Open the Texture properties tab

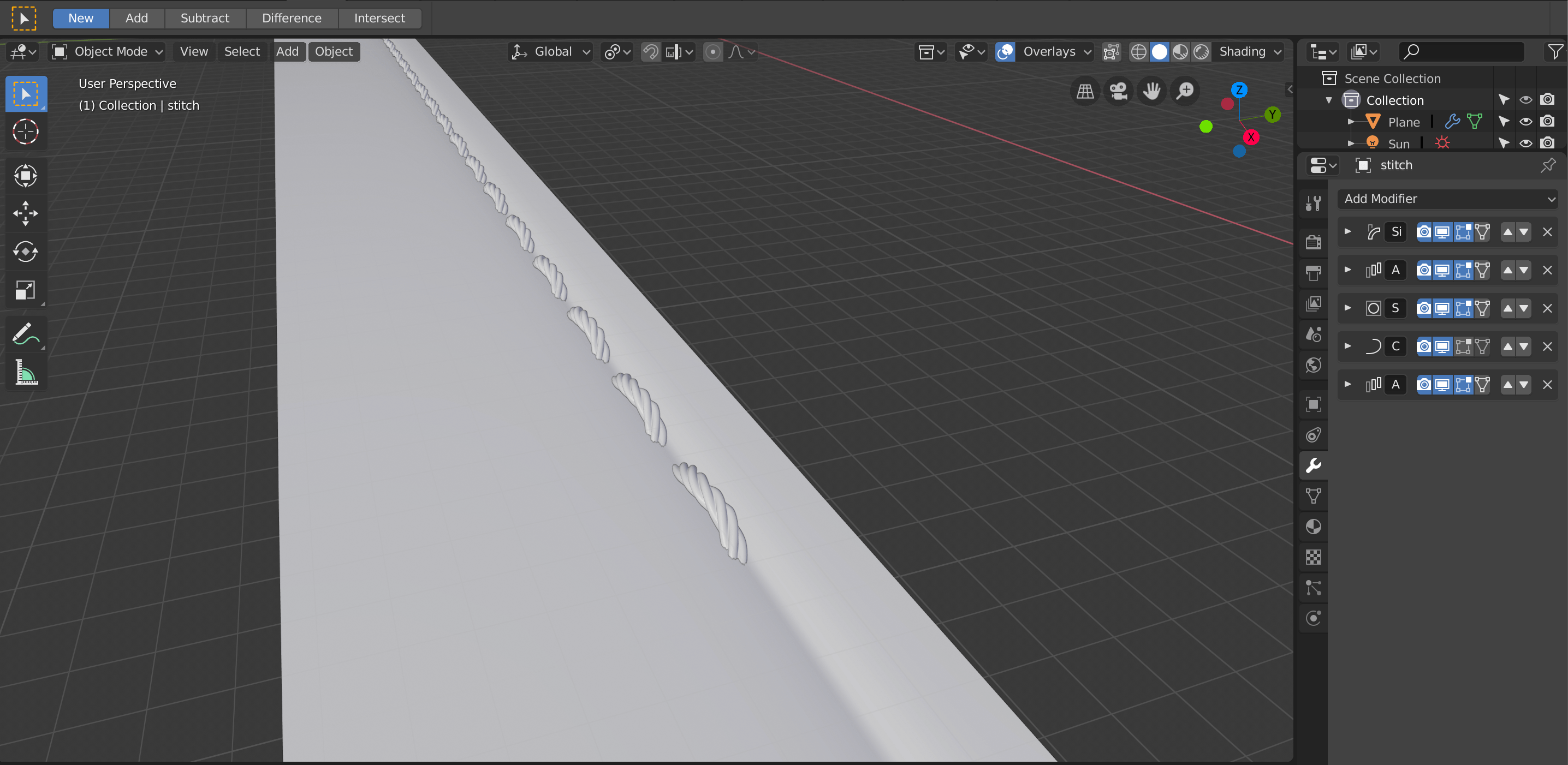[x=1314, y=557]
